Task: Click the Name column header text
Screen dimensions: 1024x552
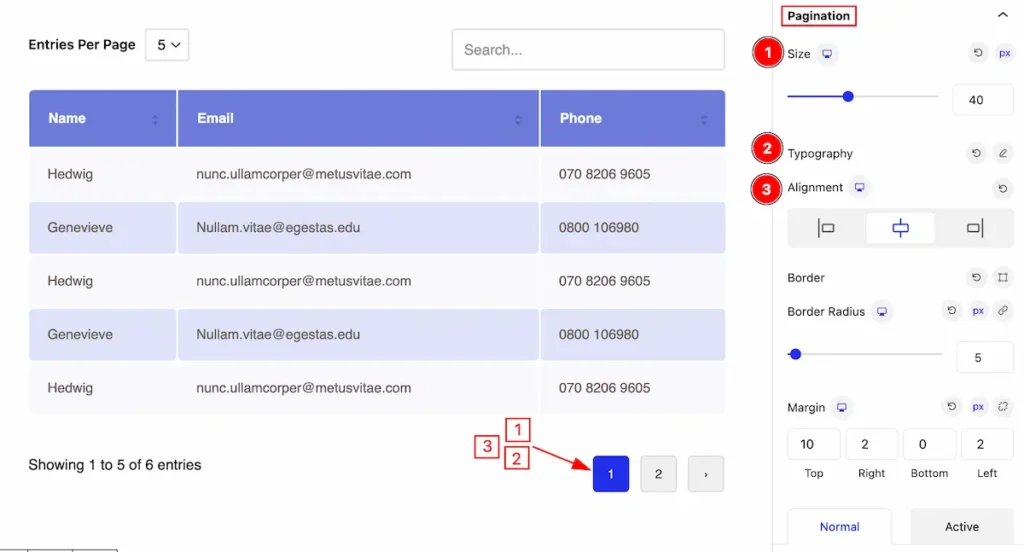Action: [67, 118]
